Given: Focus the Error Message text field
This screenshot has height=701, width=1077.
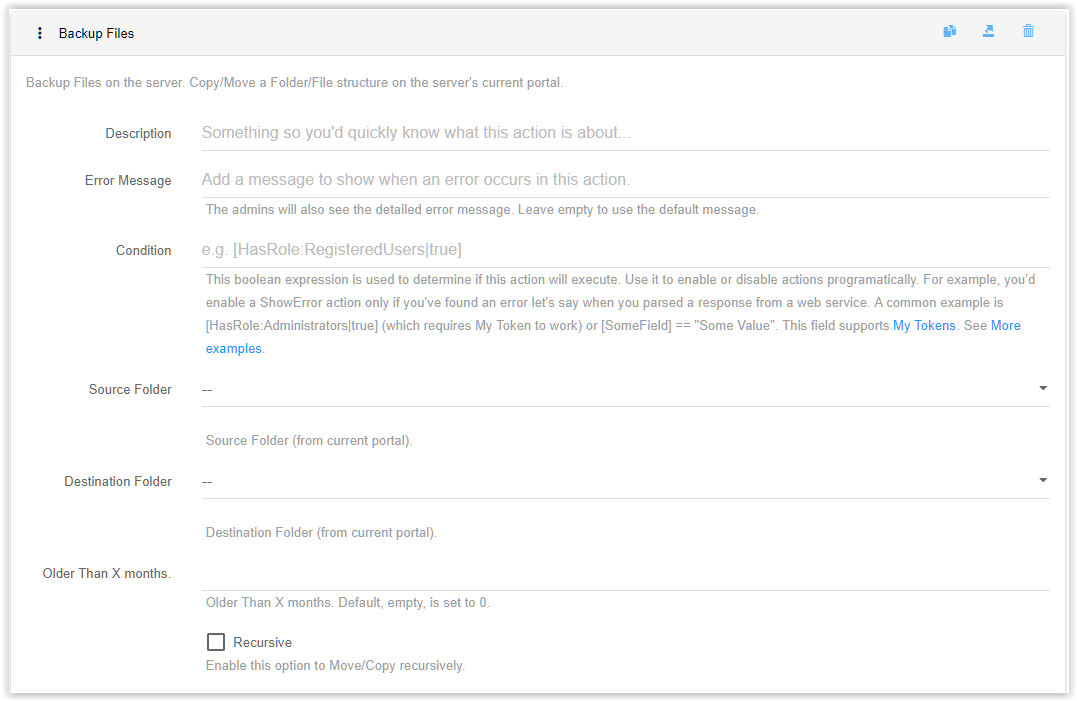Looking at the screenshot, I should coord(625,180).
